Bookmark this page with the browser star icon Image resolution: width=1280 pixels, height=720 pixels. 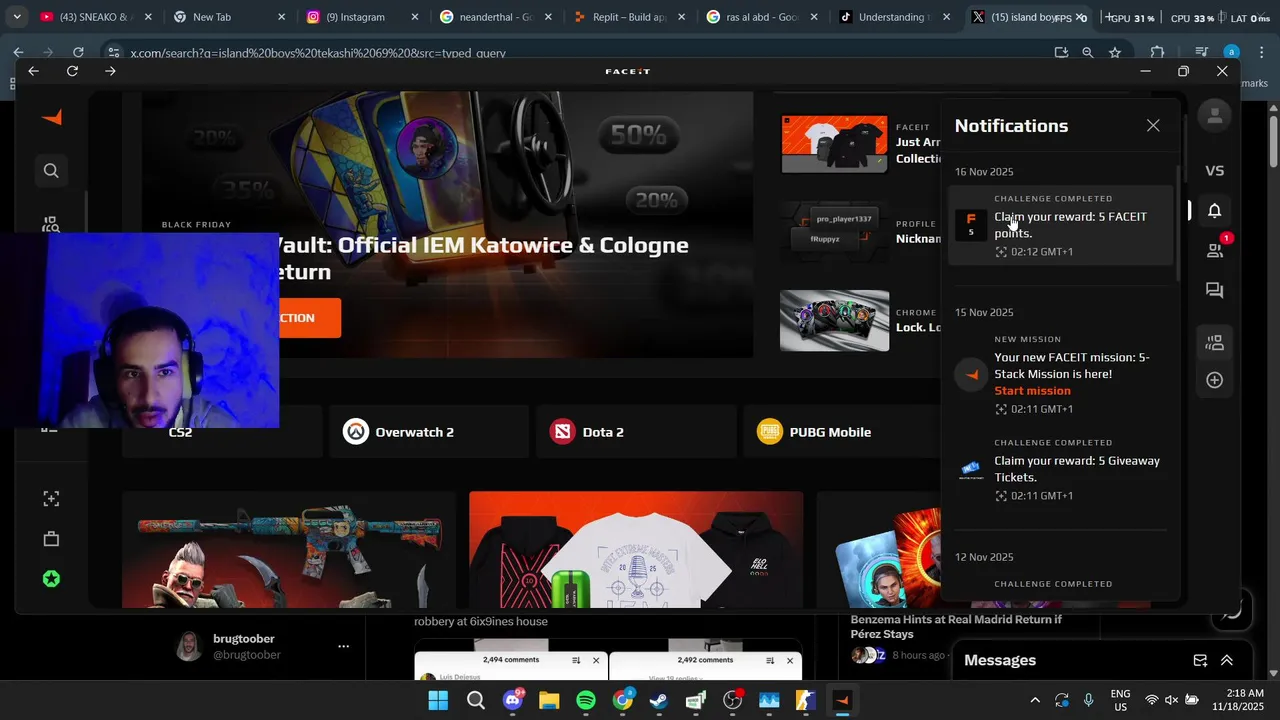coord(1115,53)
